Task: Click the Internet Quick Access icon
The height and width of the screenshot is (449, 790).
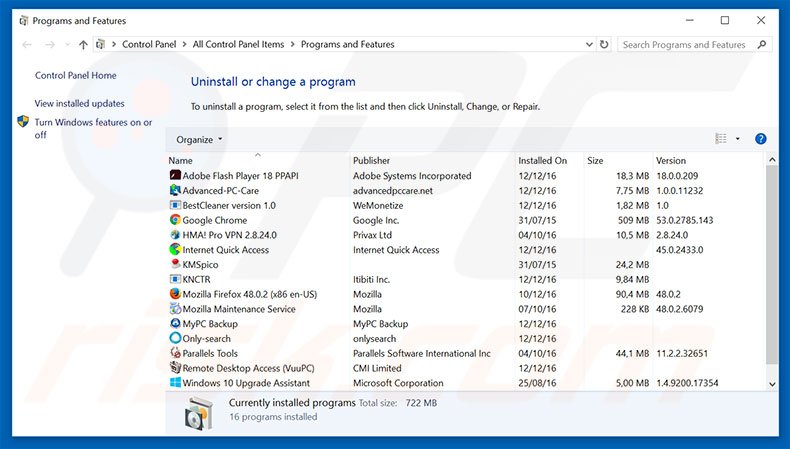Action: (175, 249)
